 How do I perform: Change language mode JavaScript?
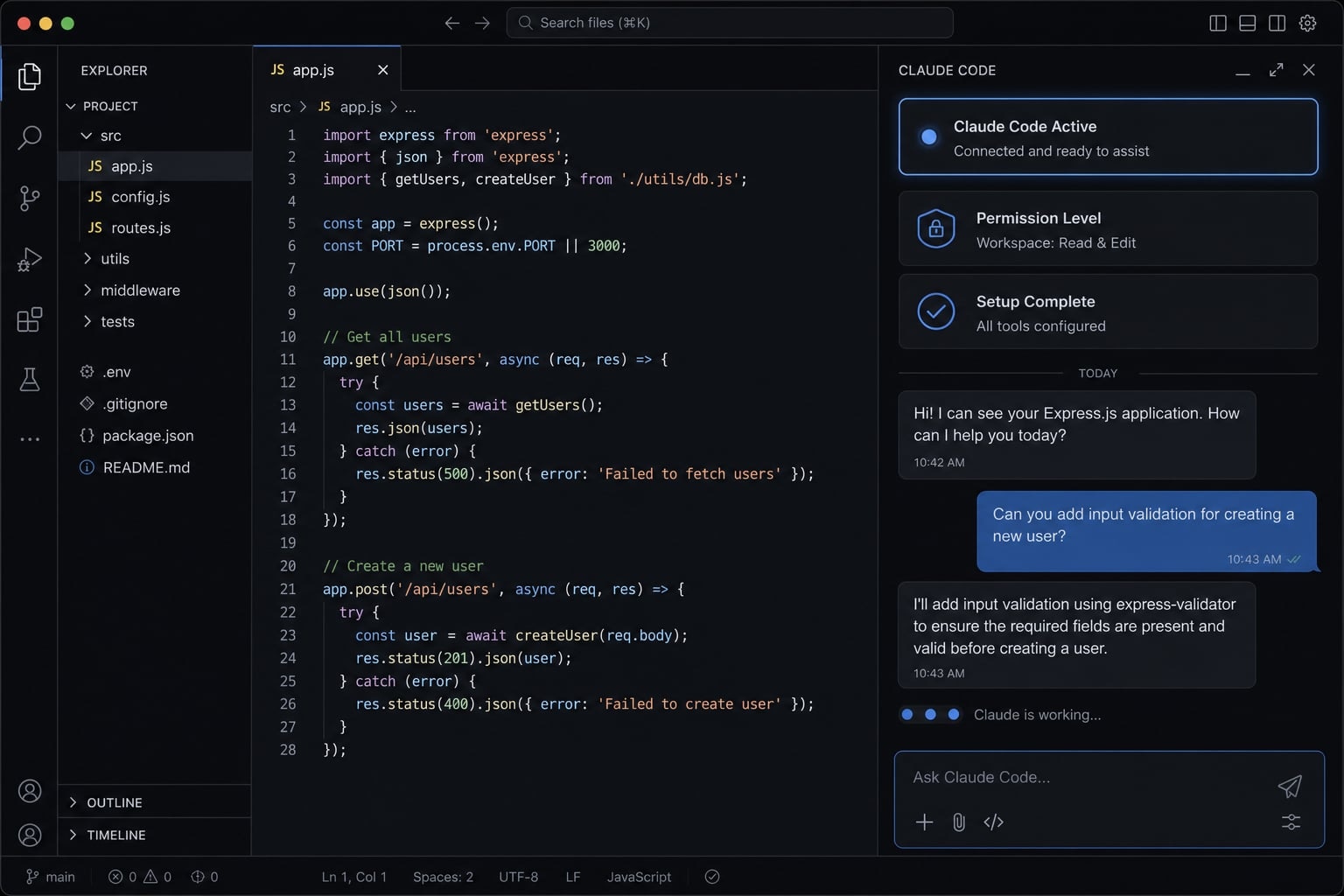click(x=639, y=877)
